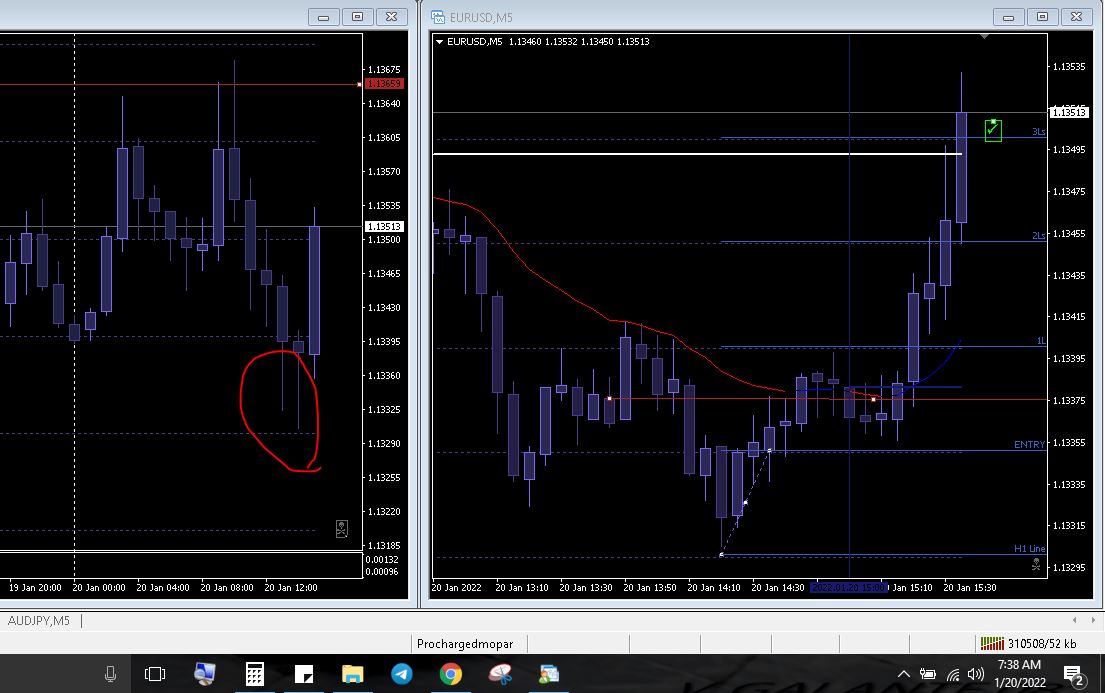Click the 20 Jan 13:10 time label
1105x693 pixels.
pyautogui.click(x=521, y=587)
